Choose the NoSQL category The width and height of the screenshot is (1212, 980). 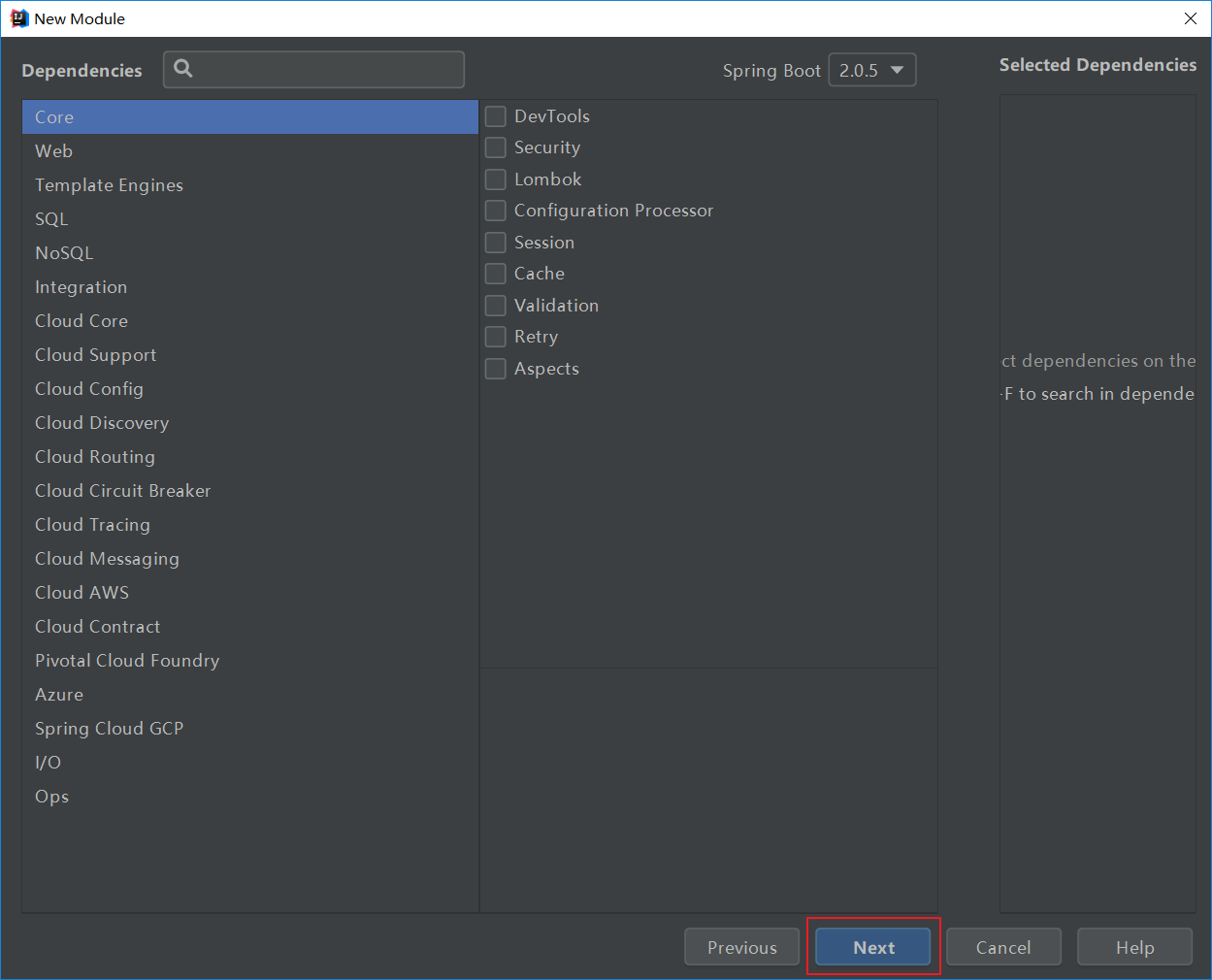[x=250, y=253]
